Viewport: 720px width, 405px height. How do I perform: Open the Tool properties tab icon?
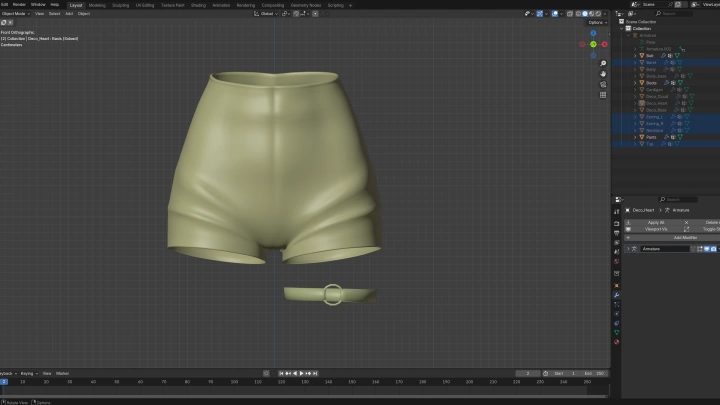pyautogui.click(x=617, y=211)
